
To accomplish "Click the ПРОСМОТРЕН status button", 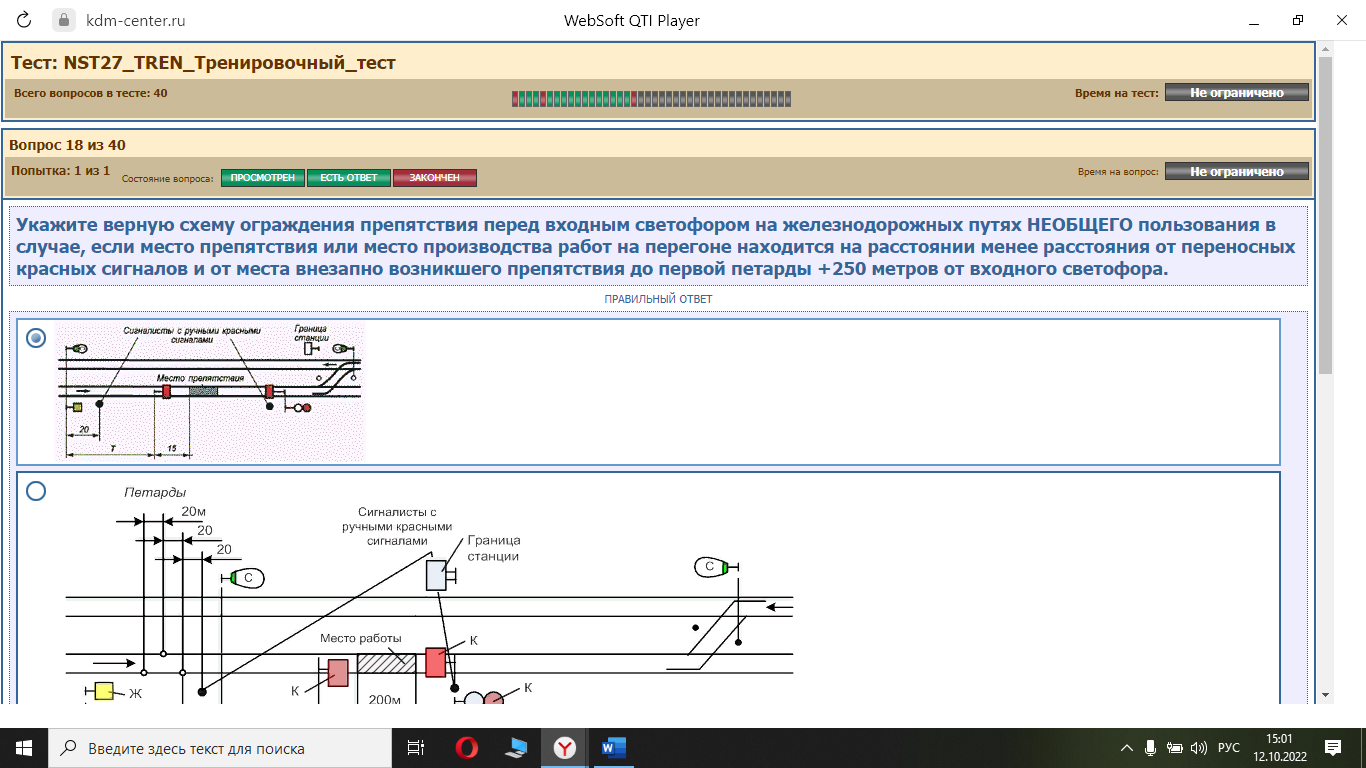I will [x=263, y=178].
